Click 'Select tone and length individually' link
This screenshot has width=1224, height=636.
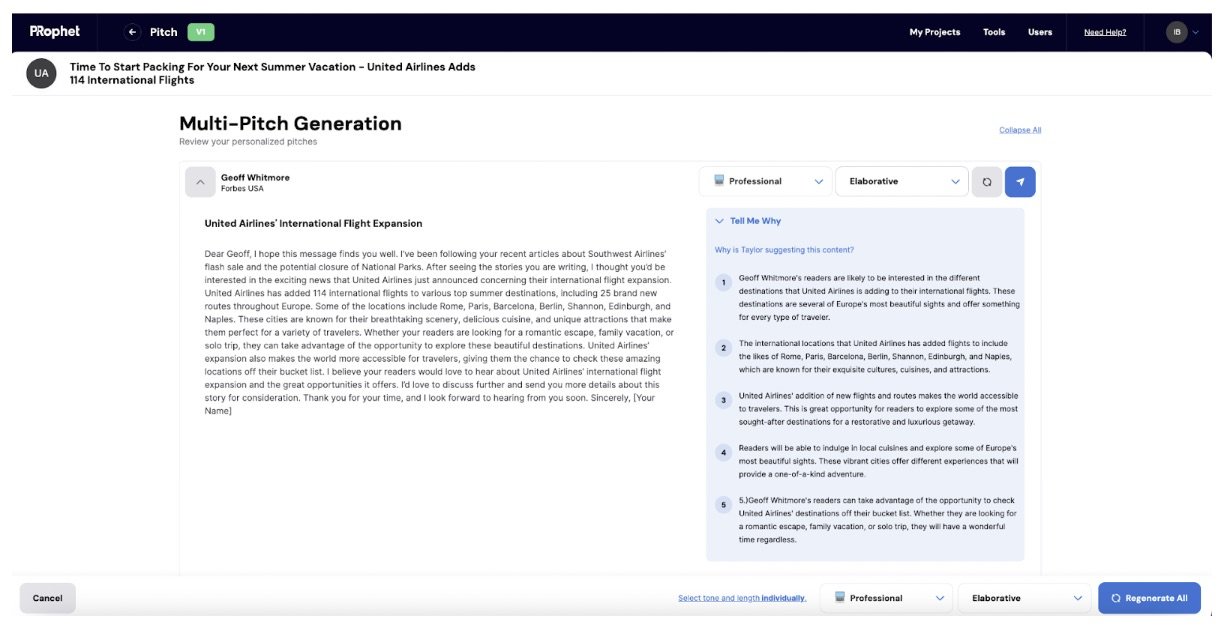click(x=742, y=598)
